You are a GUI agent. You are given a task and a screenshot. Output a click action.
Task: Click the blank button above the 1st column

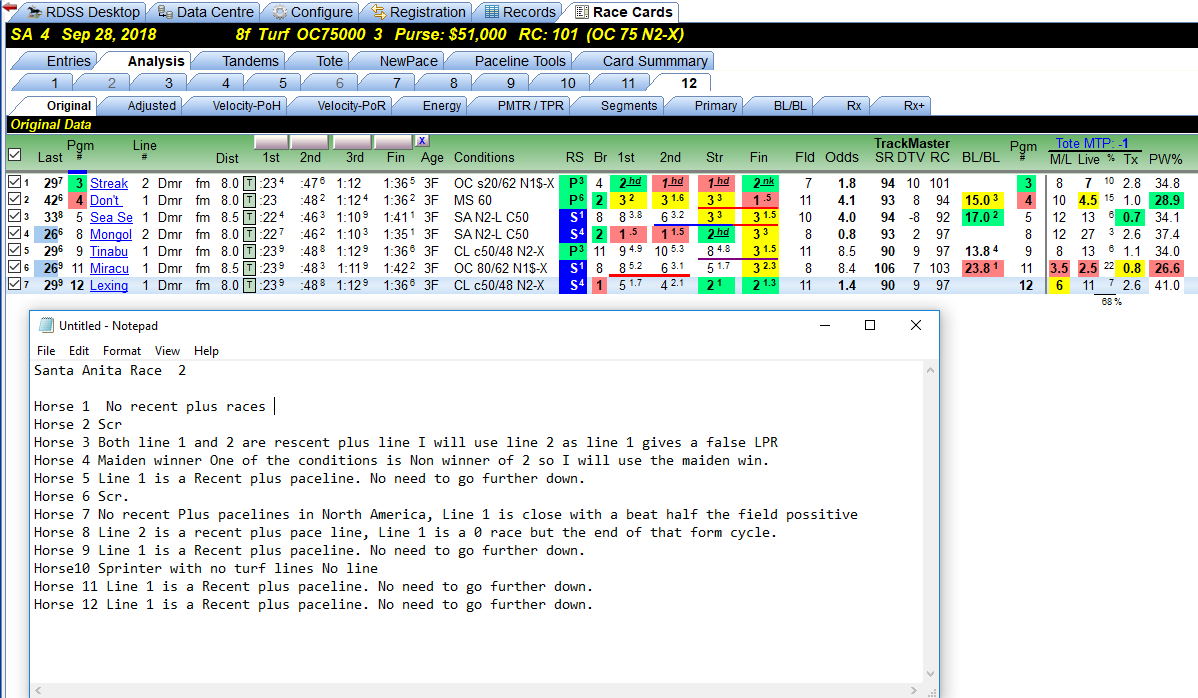(x=271, y=141)
